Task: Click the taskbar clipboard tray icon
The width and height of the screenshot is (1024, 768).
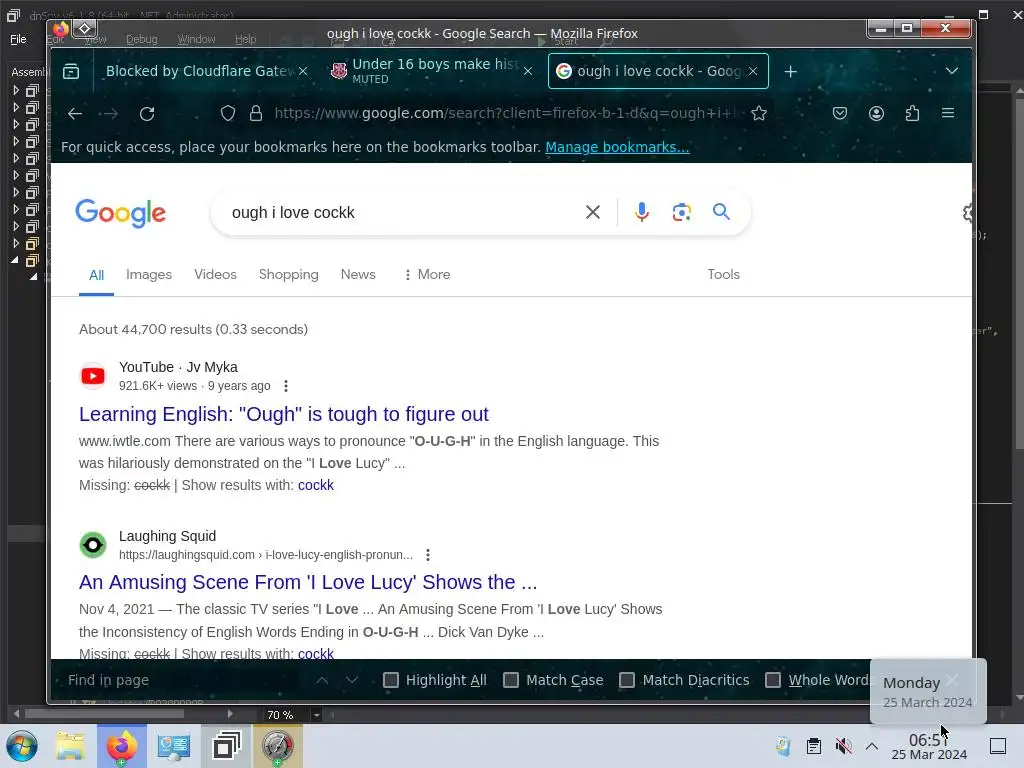Action: coord(814,746)
